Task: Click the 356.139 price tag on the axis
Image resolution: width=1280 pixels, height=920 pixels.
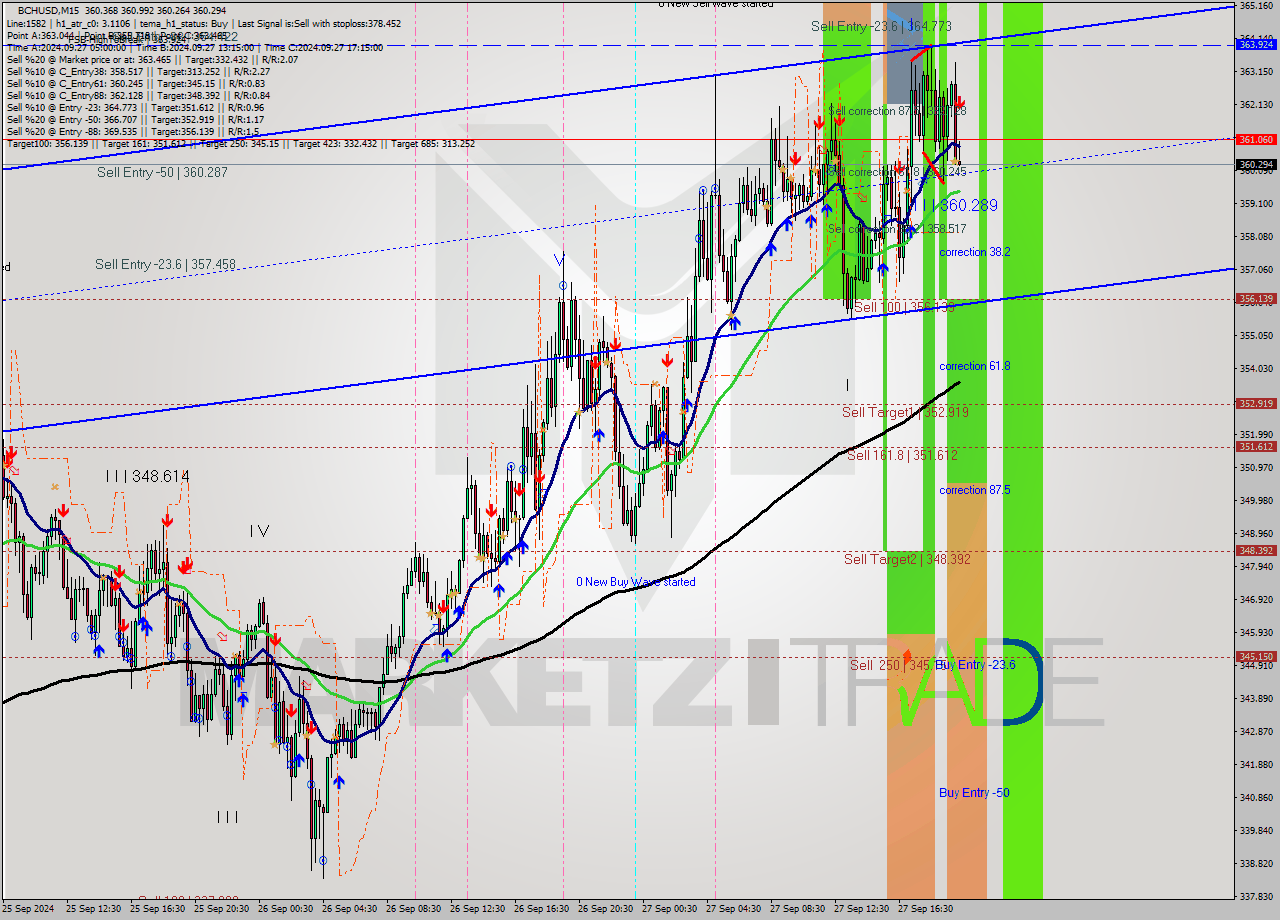Action: (1256, 298)
